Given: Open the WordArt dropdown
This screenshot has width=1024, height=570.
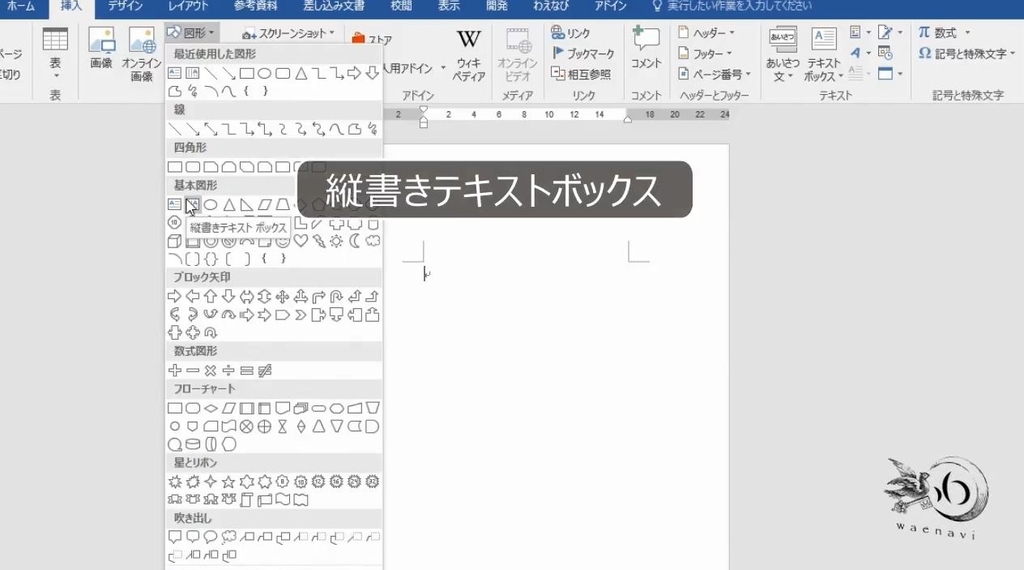Looking at the screenshot, I should coord(860,54).
